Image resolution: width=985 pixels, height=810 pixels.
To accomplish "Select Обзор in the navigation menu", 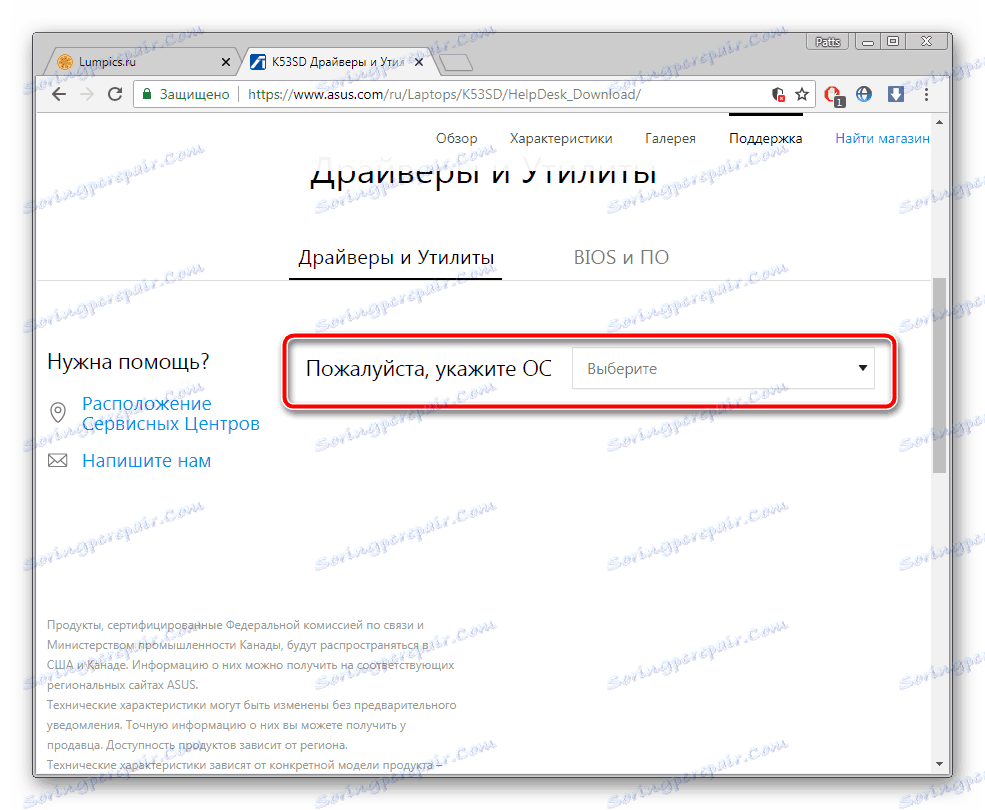I will pos(457,138).
